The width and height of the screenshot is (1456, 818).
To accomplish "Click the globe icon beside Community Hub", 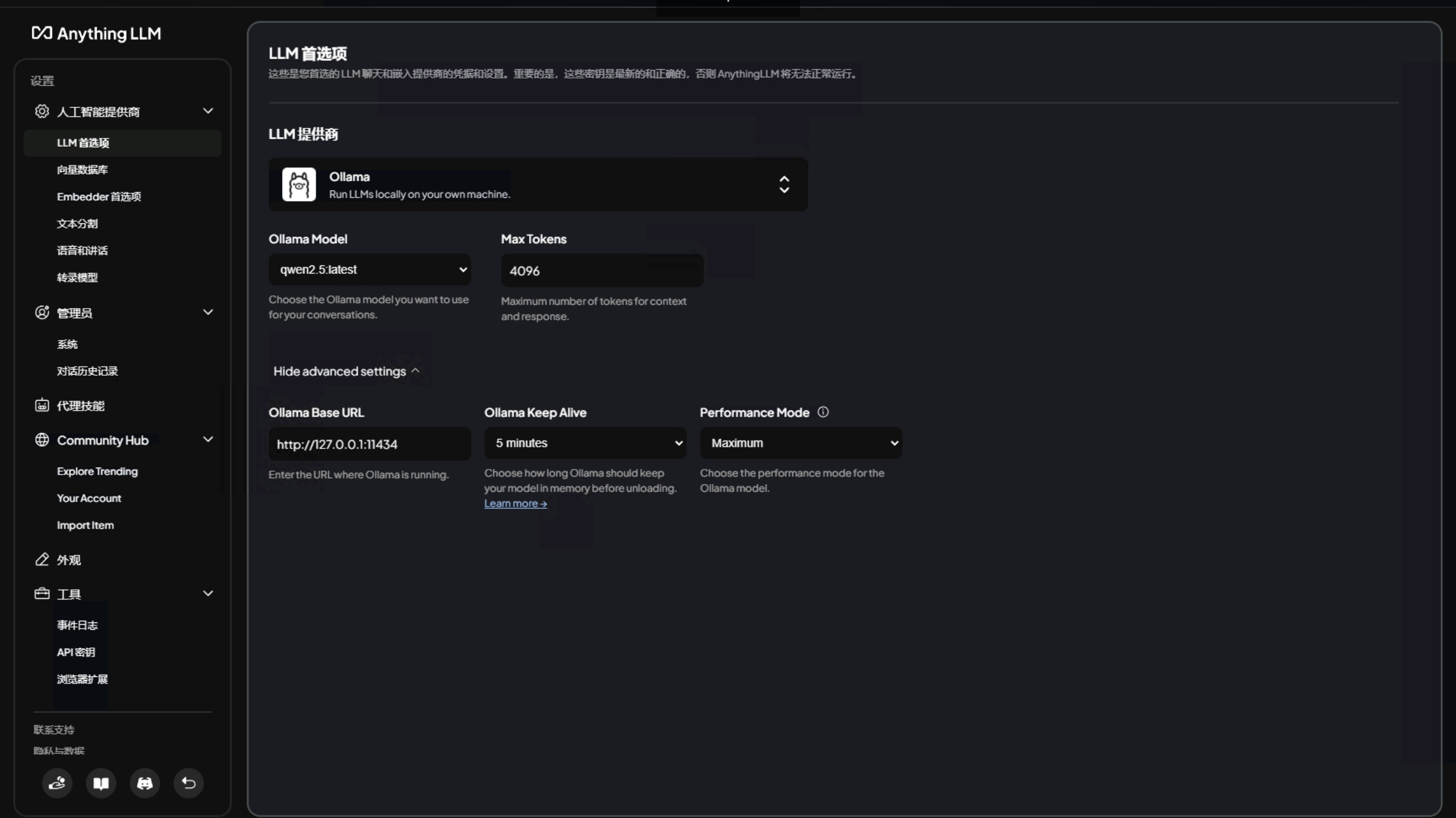I will pyautogui.click(x=42, y=440).
